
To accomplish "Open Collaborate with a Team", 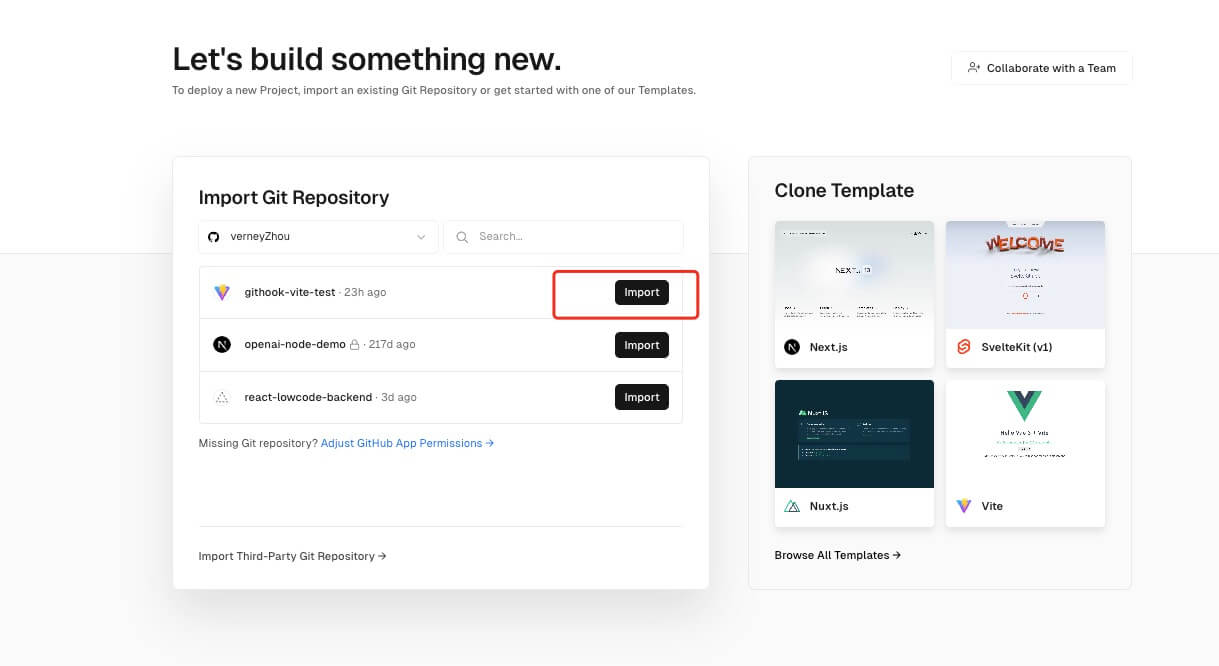I will pyautogui.click(x=1041, y=68).
